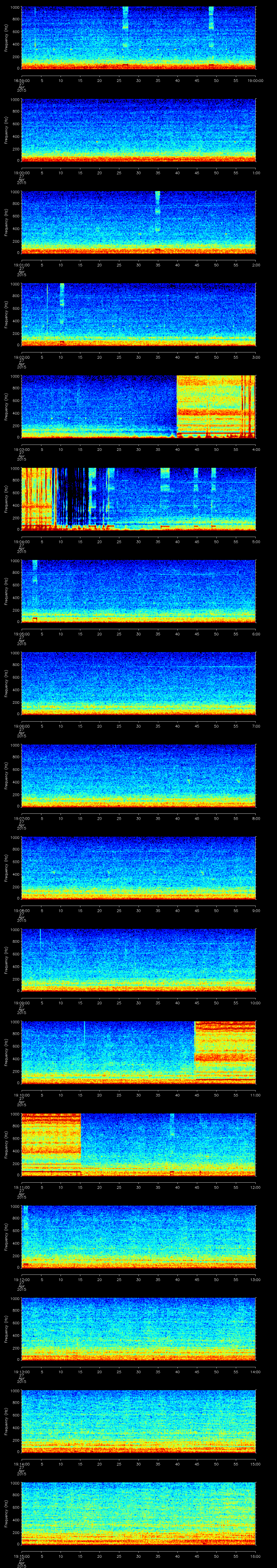
Task: Click the '19:02:00' start time label
Action: 21,357
